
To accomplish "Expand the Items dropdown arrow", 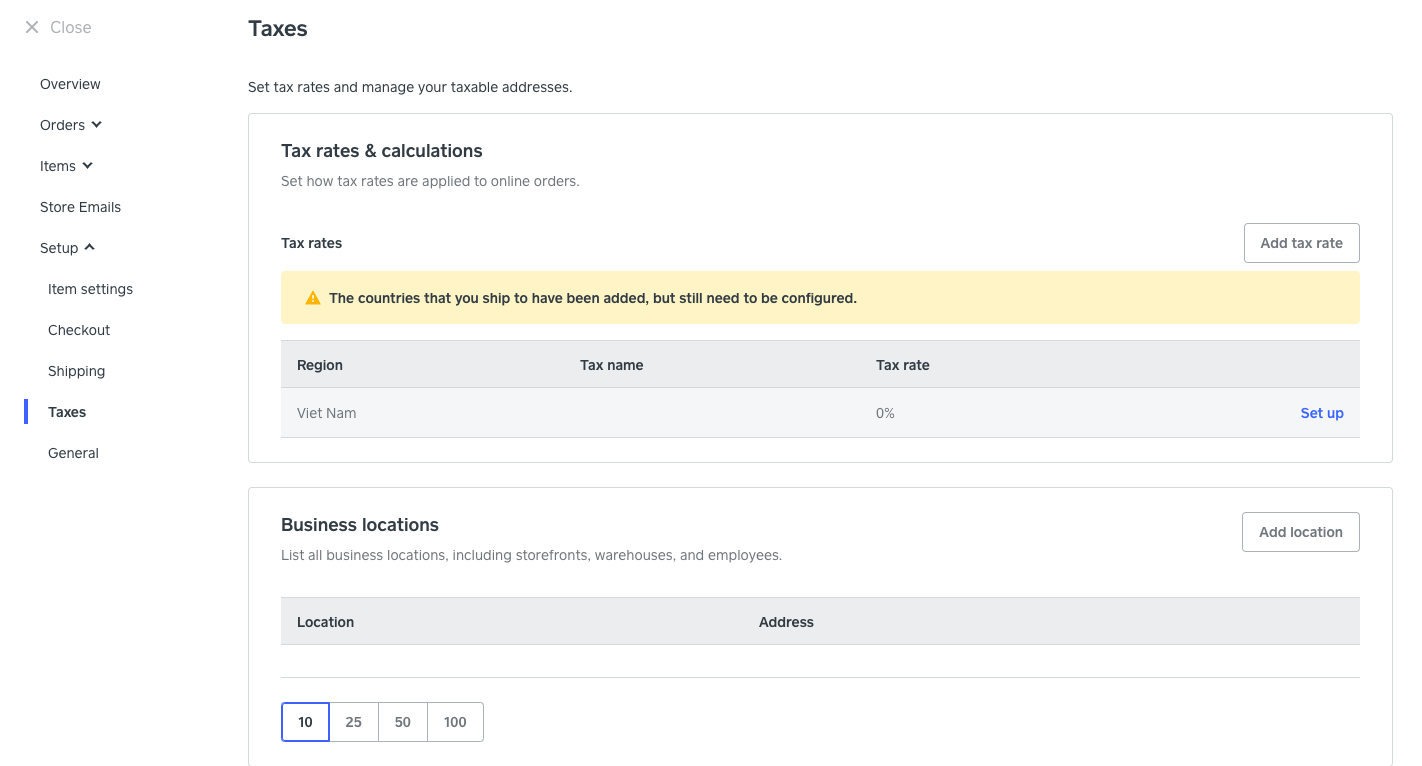I will [89, 166].
